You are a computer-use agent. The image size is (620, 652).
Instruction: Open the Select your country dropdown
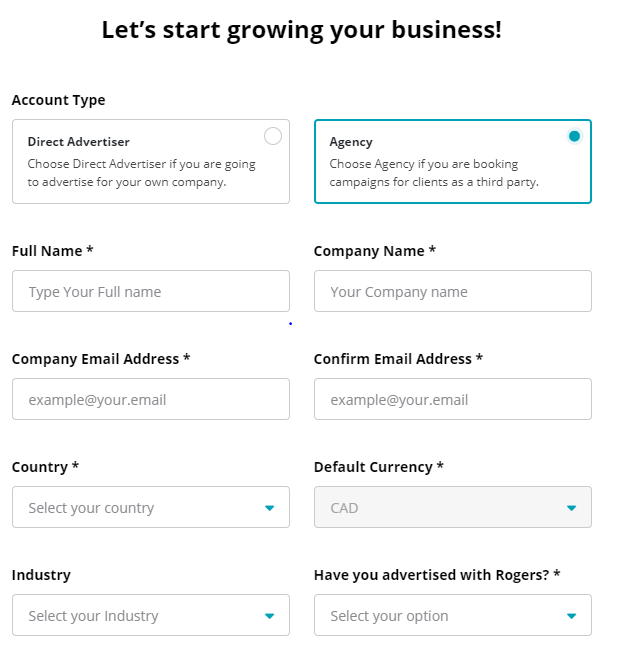140,507
